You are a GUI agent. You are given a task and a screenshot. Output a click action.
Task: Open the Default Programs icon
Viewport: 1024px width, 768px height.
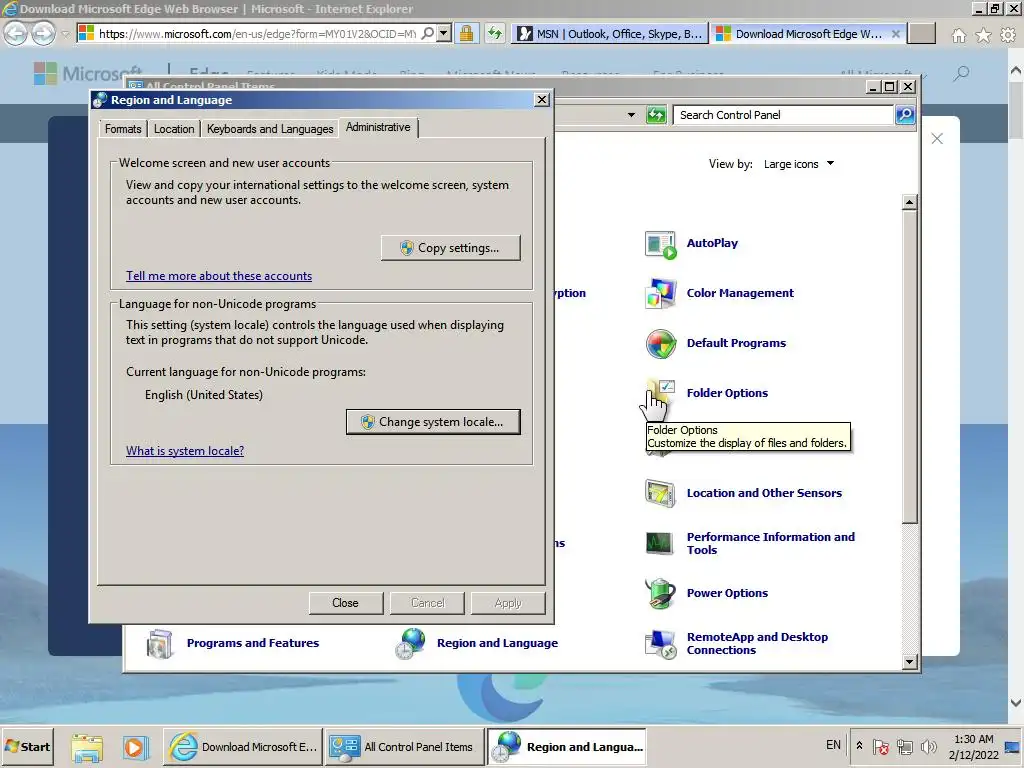(x=660, y=344)
